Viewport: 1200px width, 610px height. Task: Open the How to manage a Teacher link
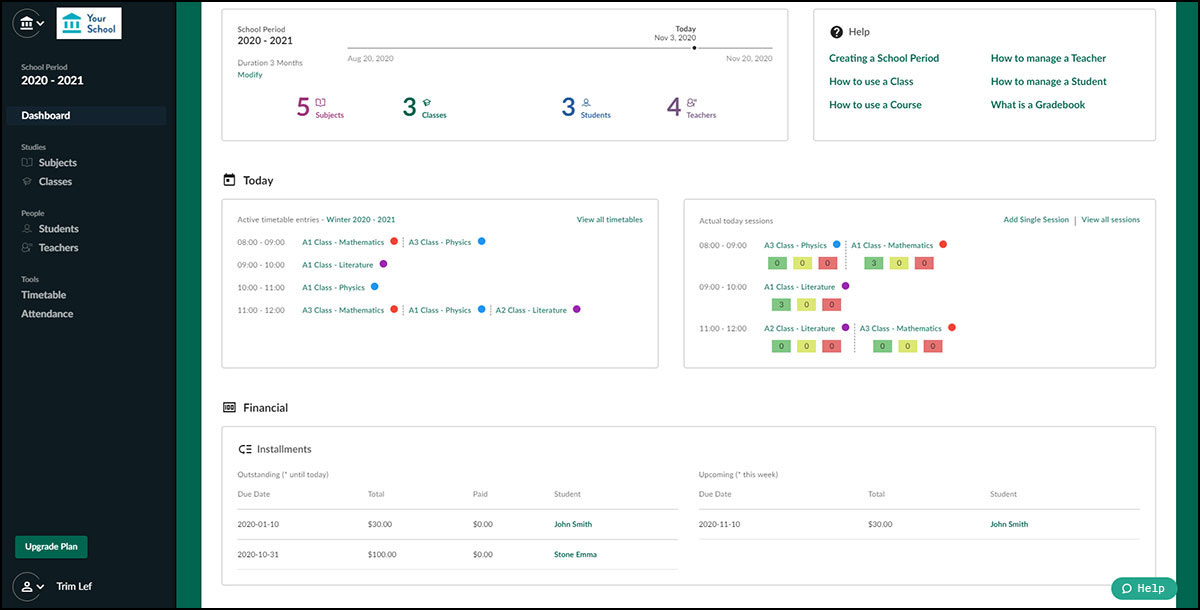point(1048,58)
